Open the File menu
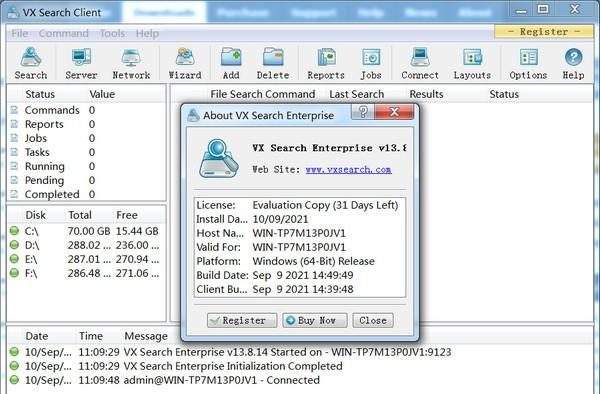The width and height of the screenshot is (600, 394). coord(20,34)
